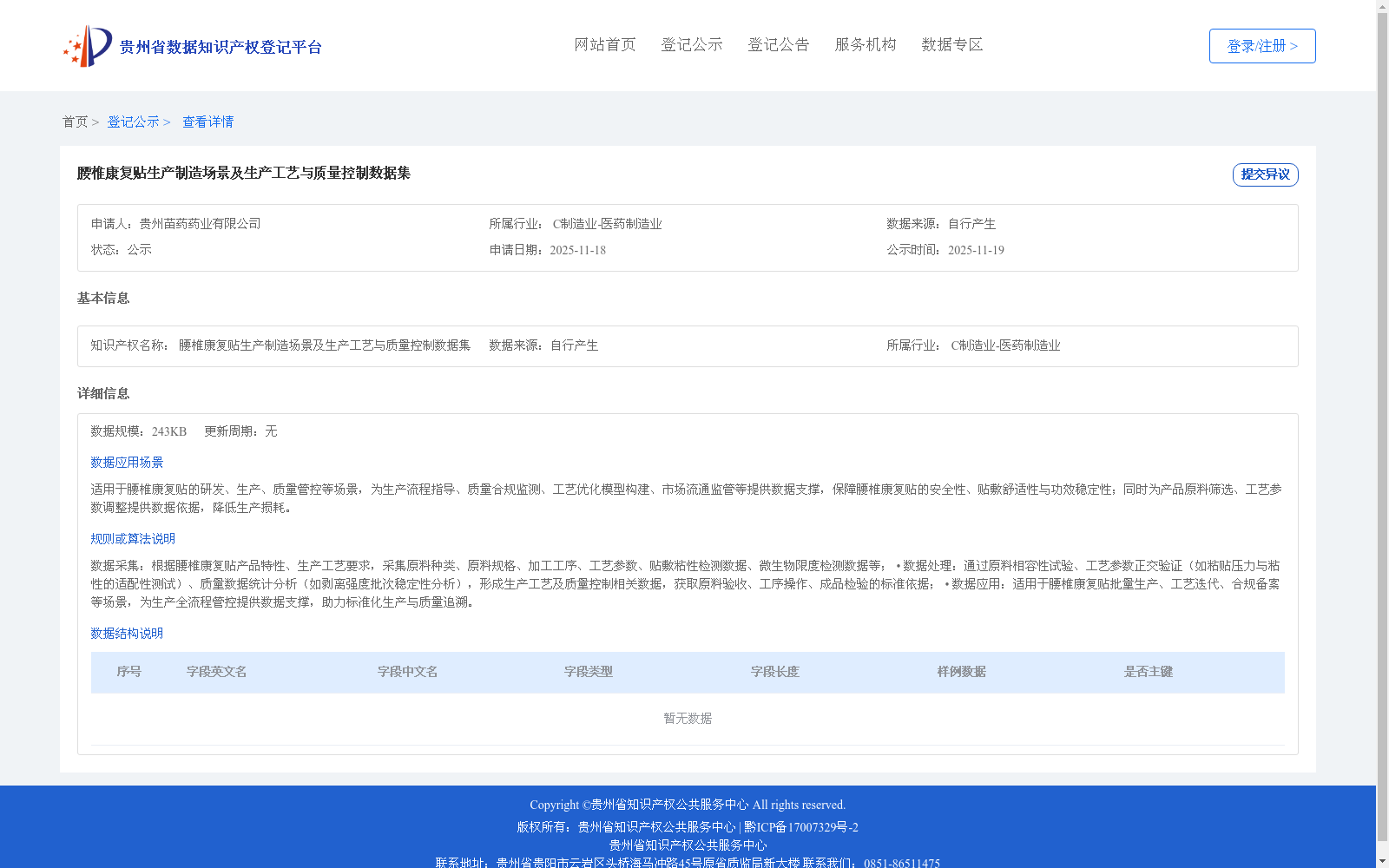
Task: Open the 登记公告 navigation item
Action: (x=779, y=44)
